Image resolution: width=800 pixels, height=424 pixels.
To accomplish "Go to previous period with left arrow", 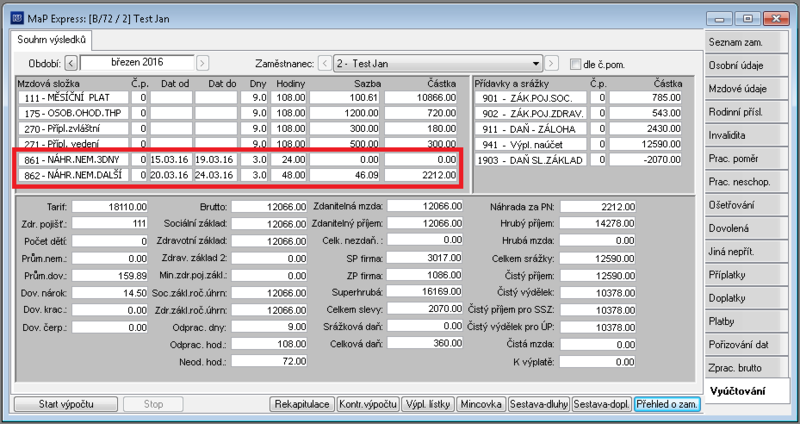I will (x=71, y=64).
